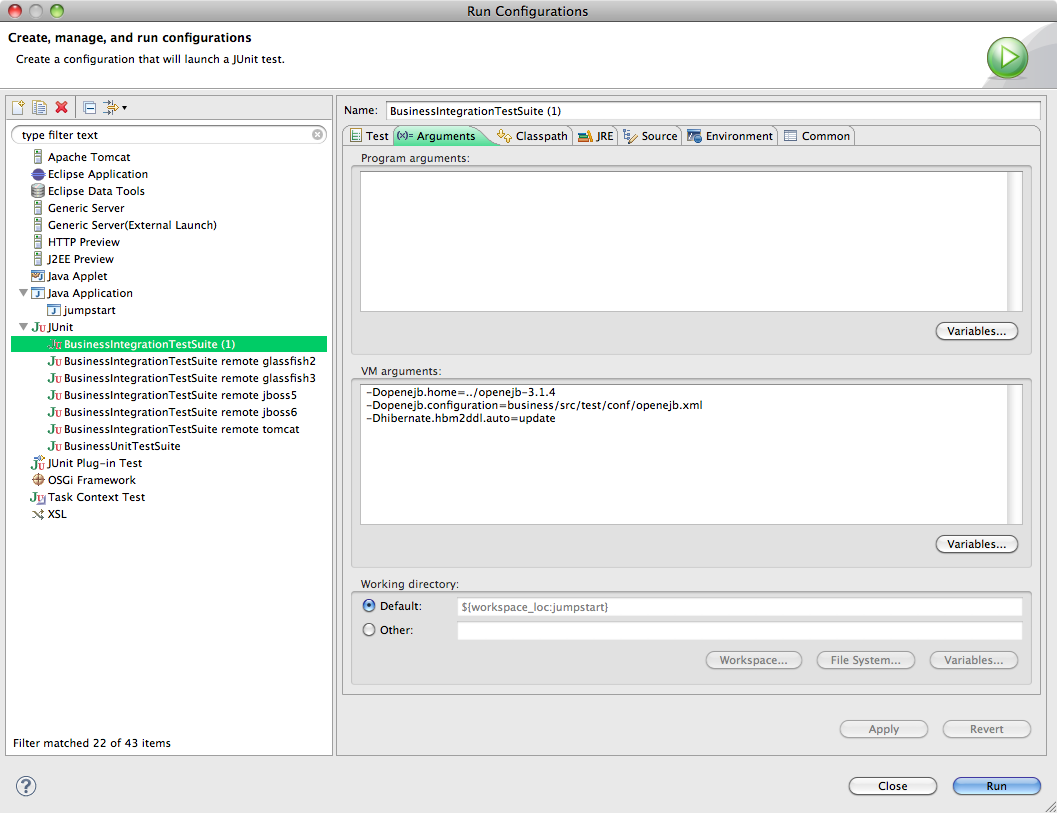Select the Other working directory radio

(369, 630)
